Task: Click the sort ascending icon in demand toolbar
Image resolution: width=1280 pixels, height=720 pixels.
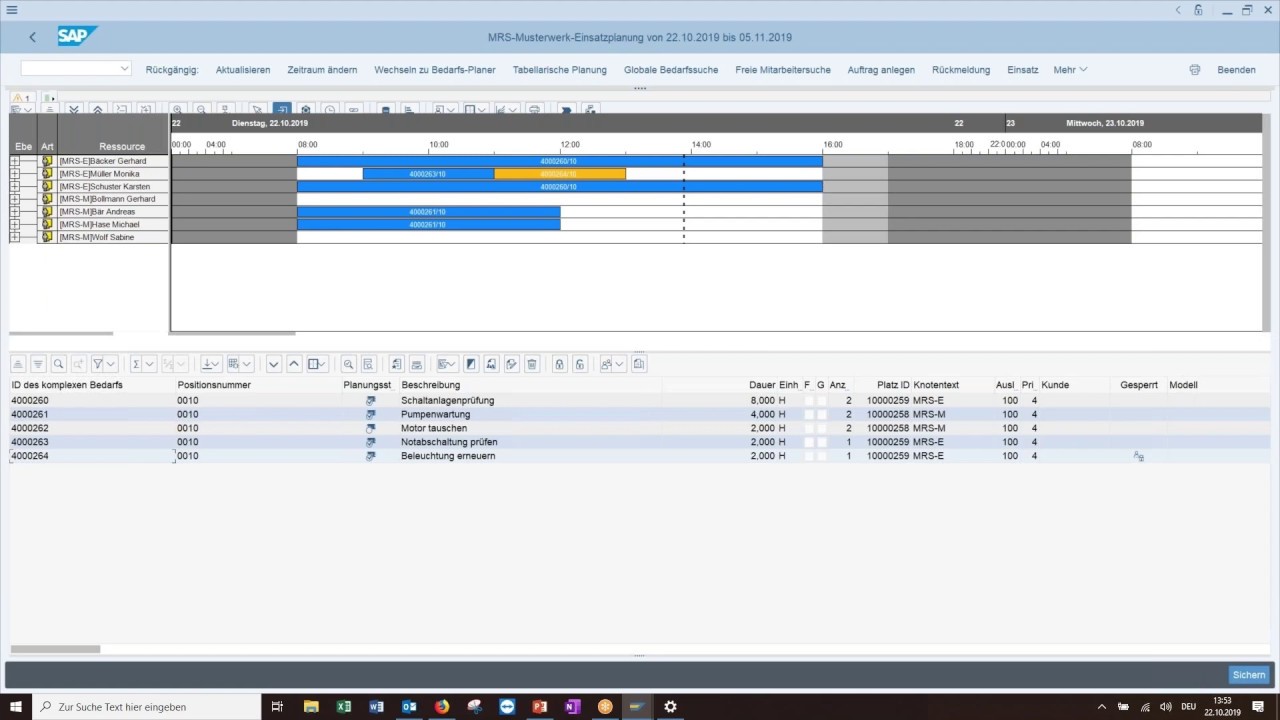Action: [x=18, y=364]
